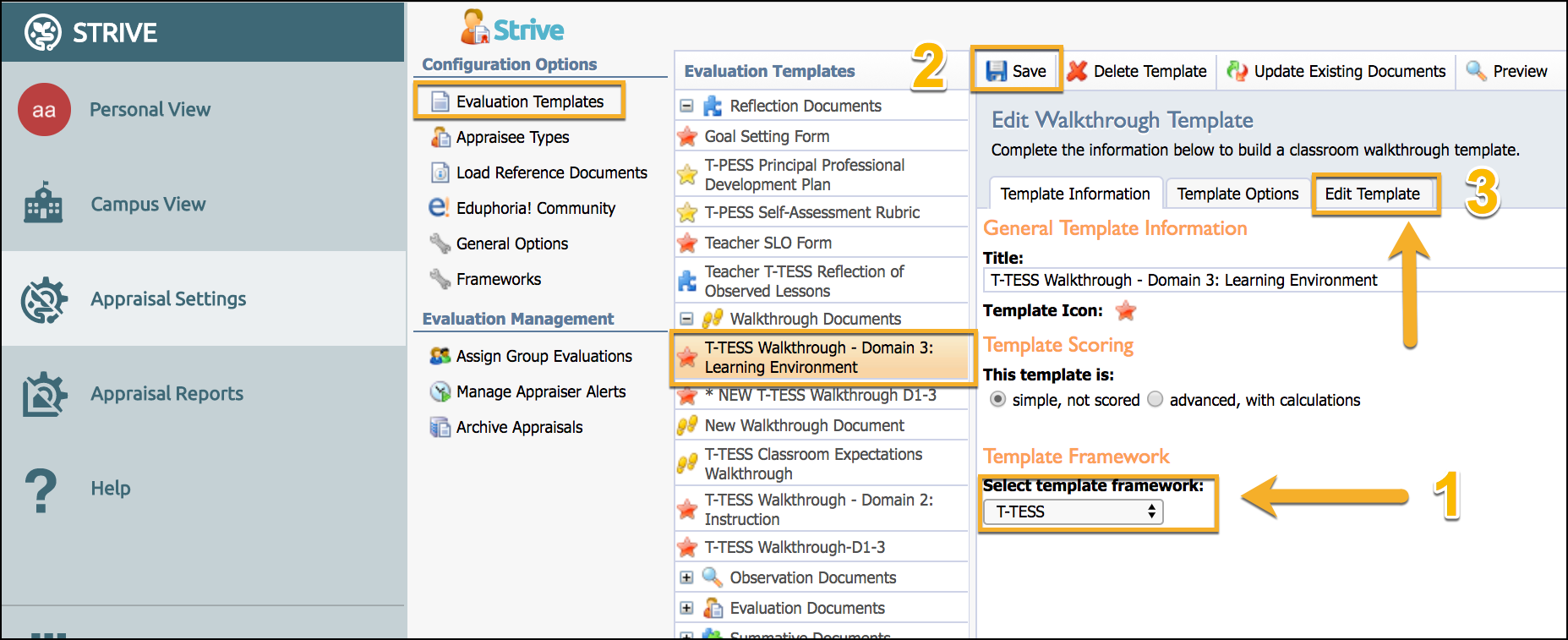Click into the template Title field

pyautogui.click(x=1274, y=280)
